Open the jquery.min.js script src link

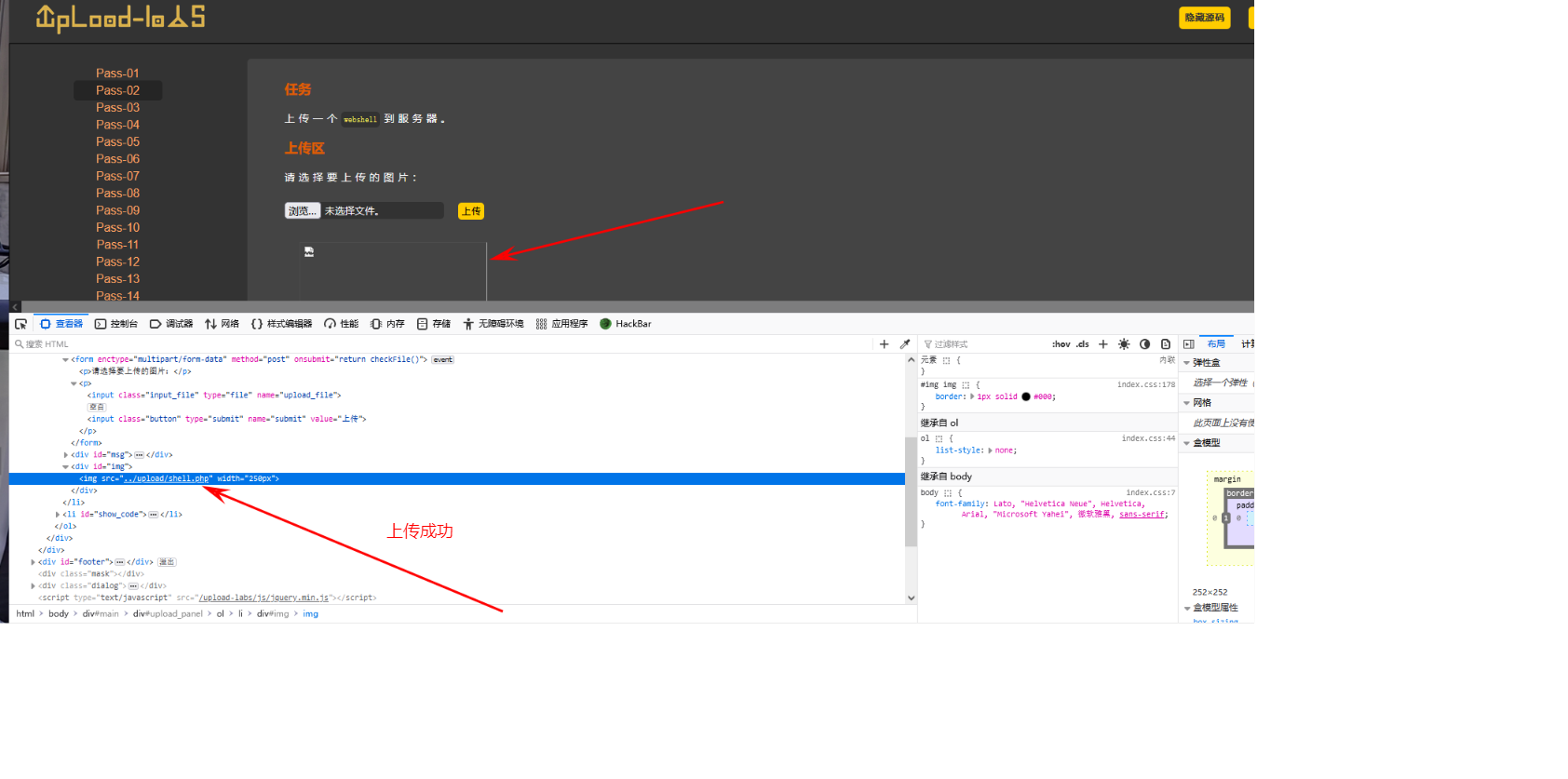click(264, 598)
